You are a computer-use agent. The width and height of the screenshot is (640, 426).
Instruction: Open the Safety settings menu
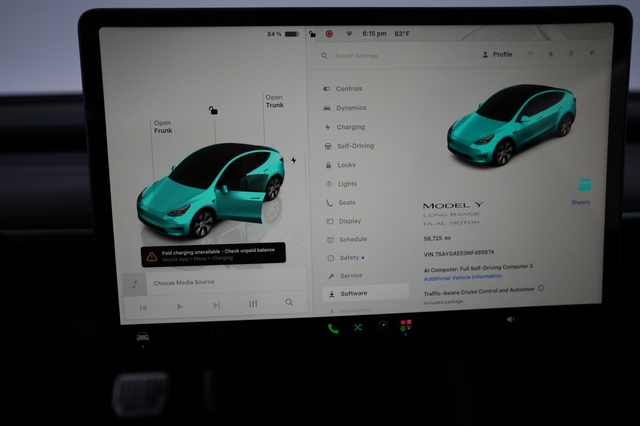tap(345, 257)
